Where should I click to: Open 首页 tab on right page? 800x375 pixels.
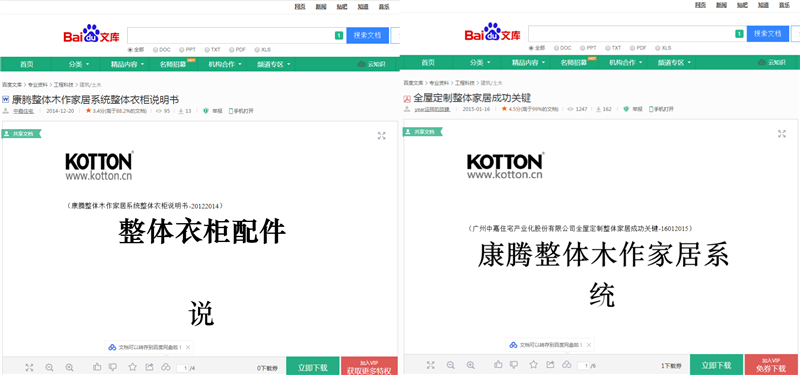point(428,62)
